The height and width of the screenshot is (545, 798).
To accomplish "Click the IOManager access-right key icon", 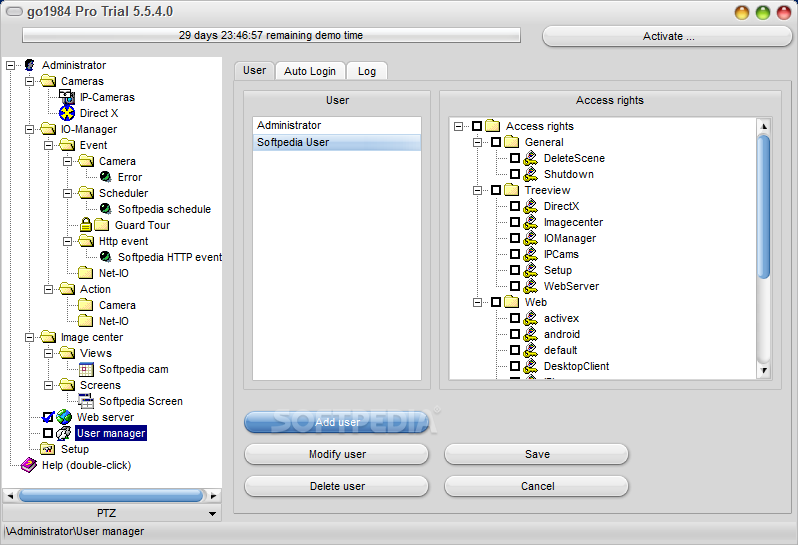I will click(531, 238).
